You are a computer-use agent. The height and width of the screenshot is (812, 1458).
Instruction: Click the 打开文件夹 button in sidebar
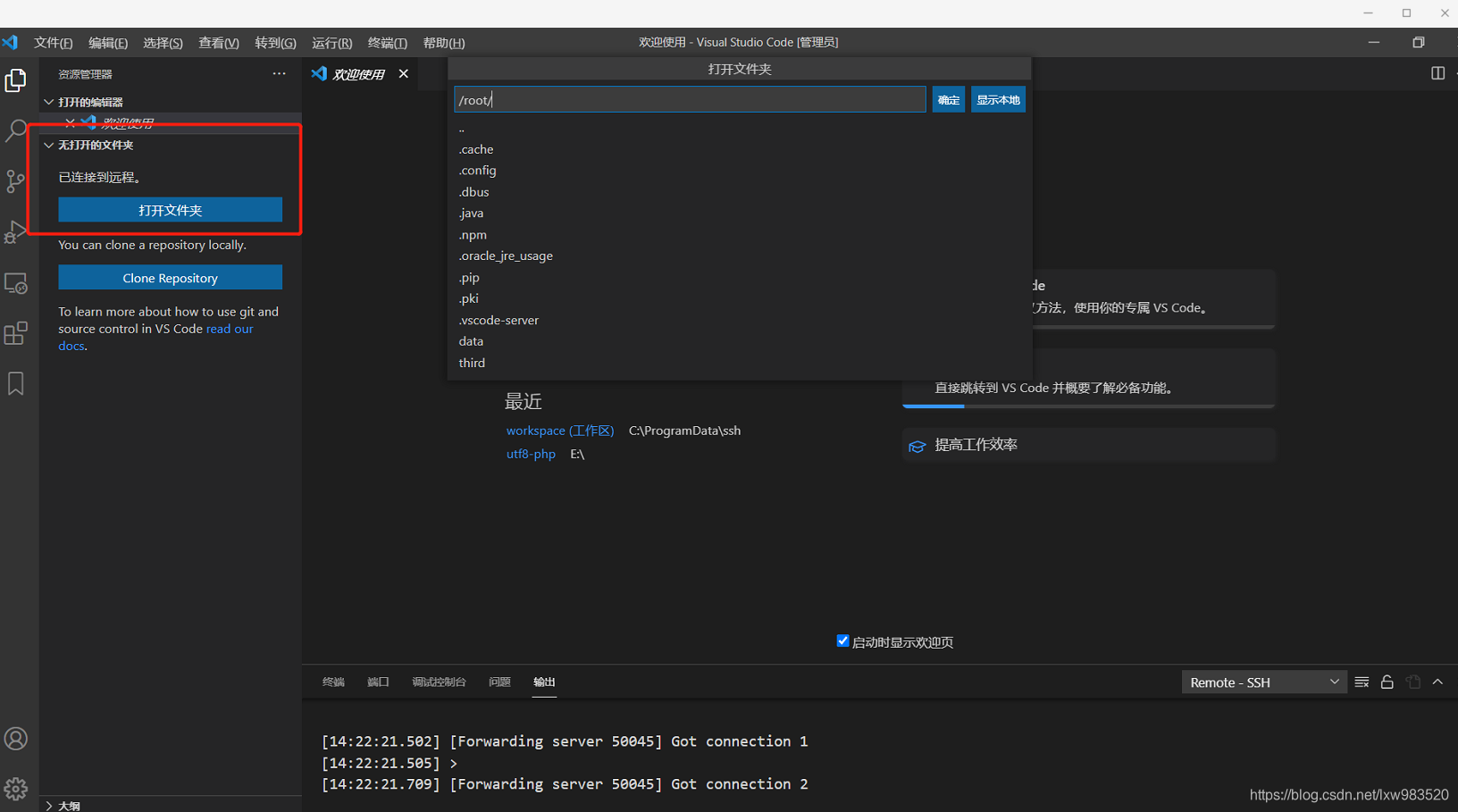[170, 210]
